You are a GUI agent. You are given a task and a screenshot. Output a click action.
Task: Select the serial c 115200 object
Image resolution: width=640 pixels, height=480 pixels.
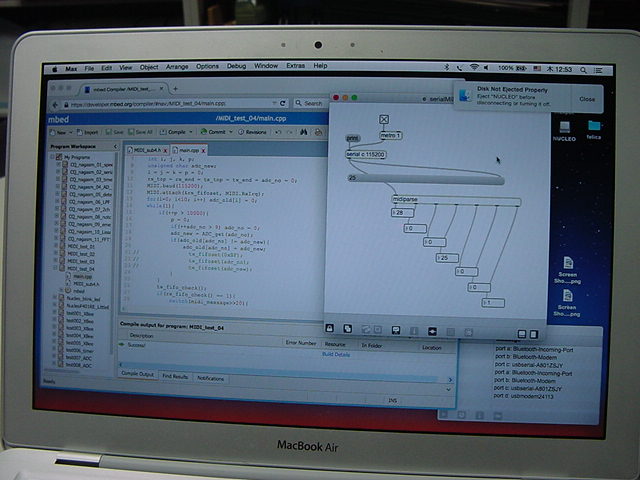coord(366,155)
